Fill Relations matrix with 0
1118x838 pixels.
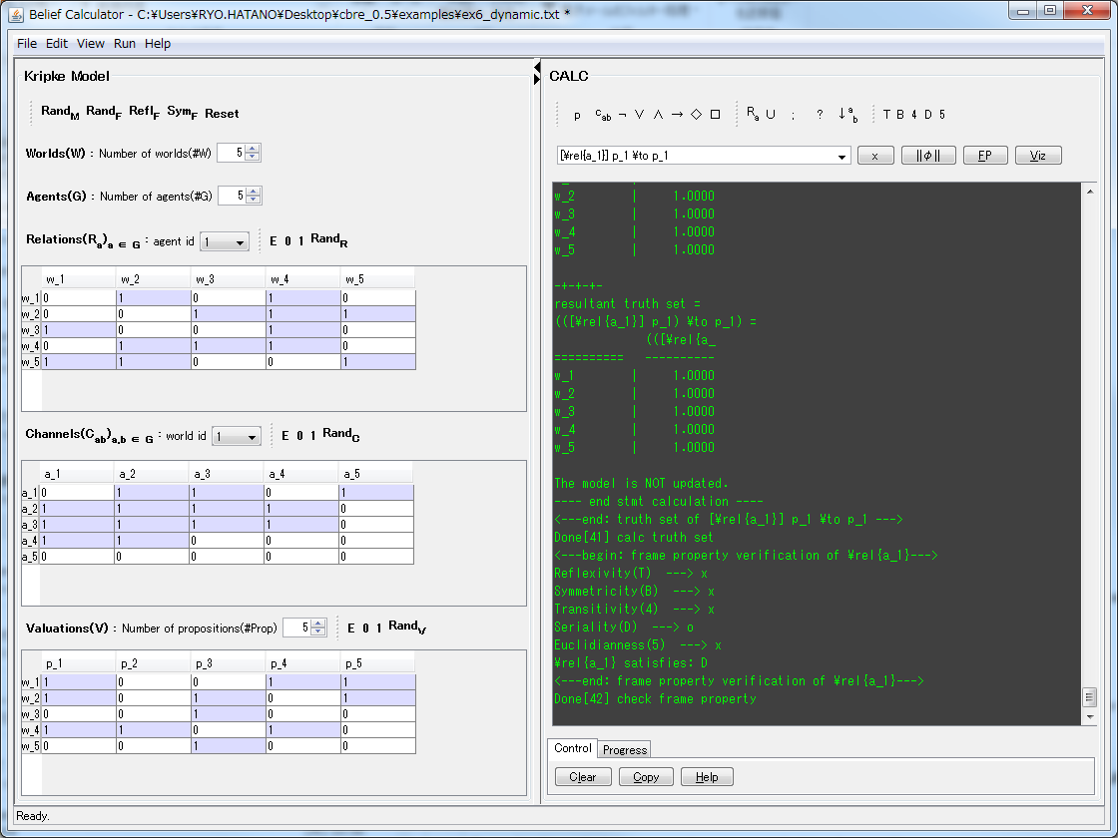[288, 241]
